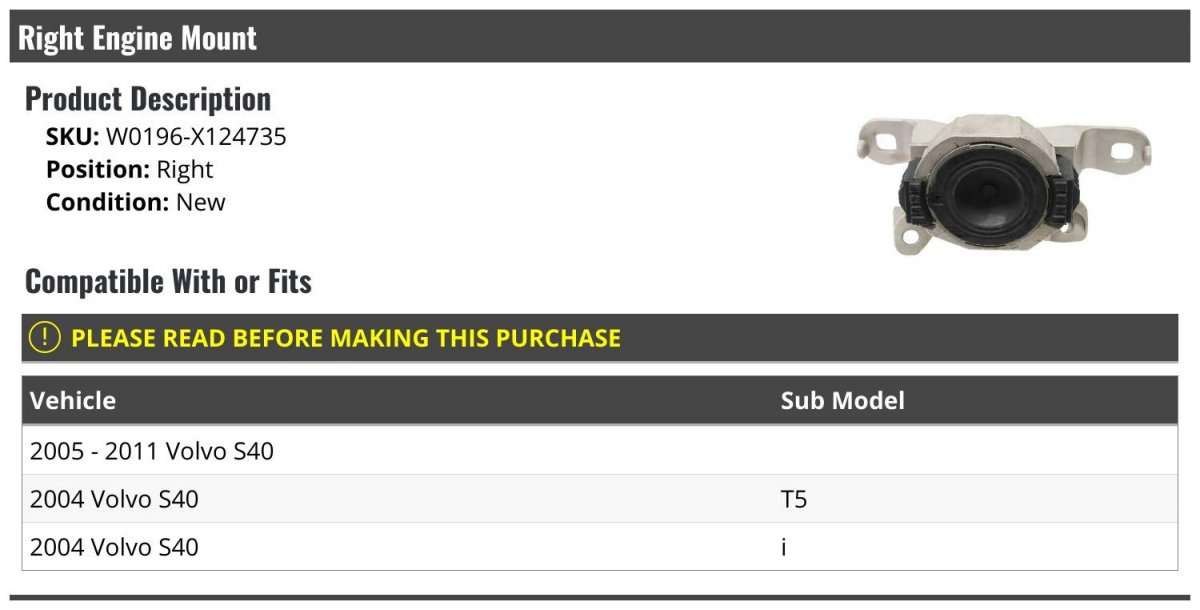Select the 2004 Volvo S40 T5 row
The height and width of the screenshot is (610, 1200).
tap(114, 499)
